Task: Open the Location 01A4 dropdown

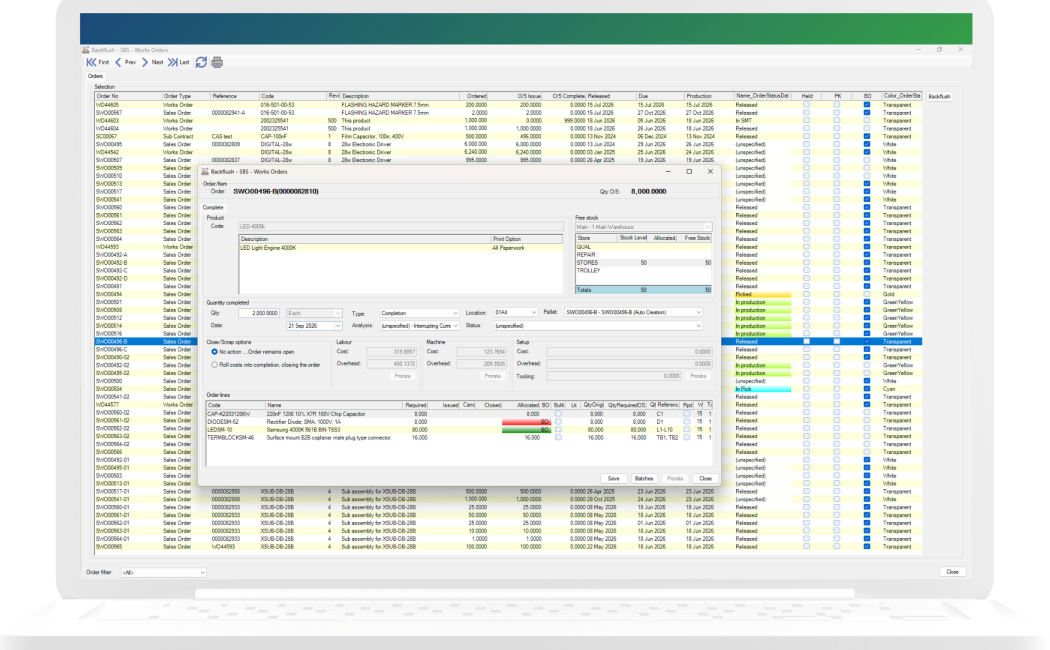Action: (515, 313)
